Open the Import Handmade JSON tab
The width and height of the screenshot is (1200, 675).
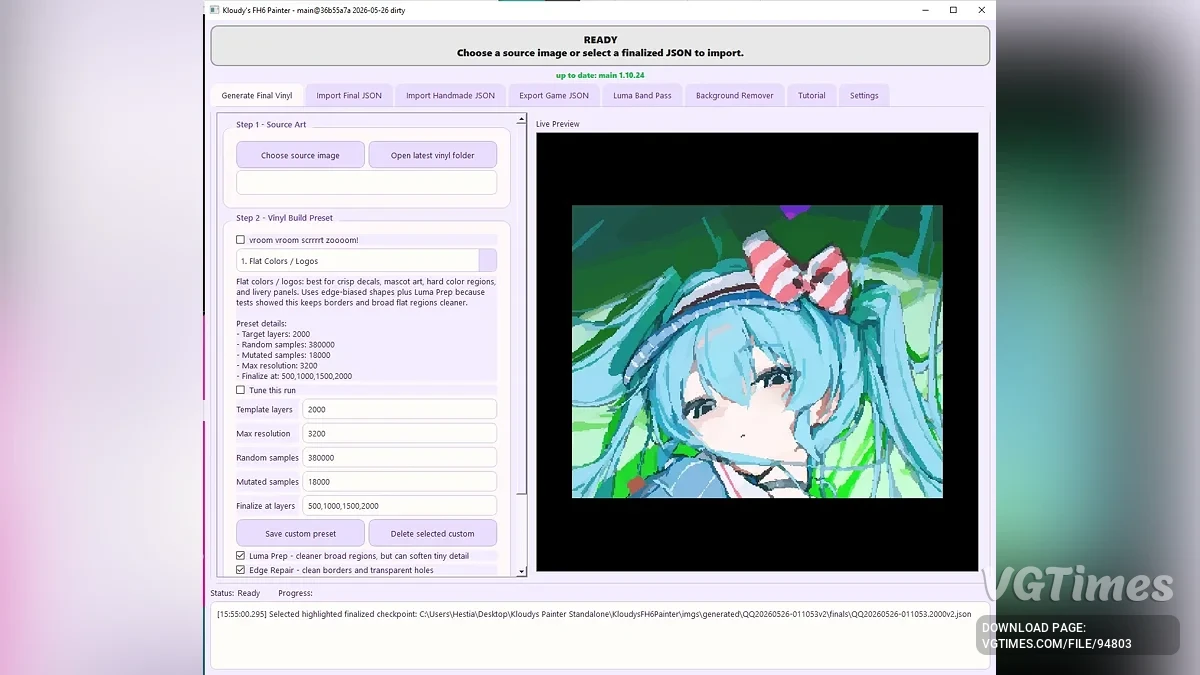(x=450, y=96)
